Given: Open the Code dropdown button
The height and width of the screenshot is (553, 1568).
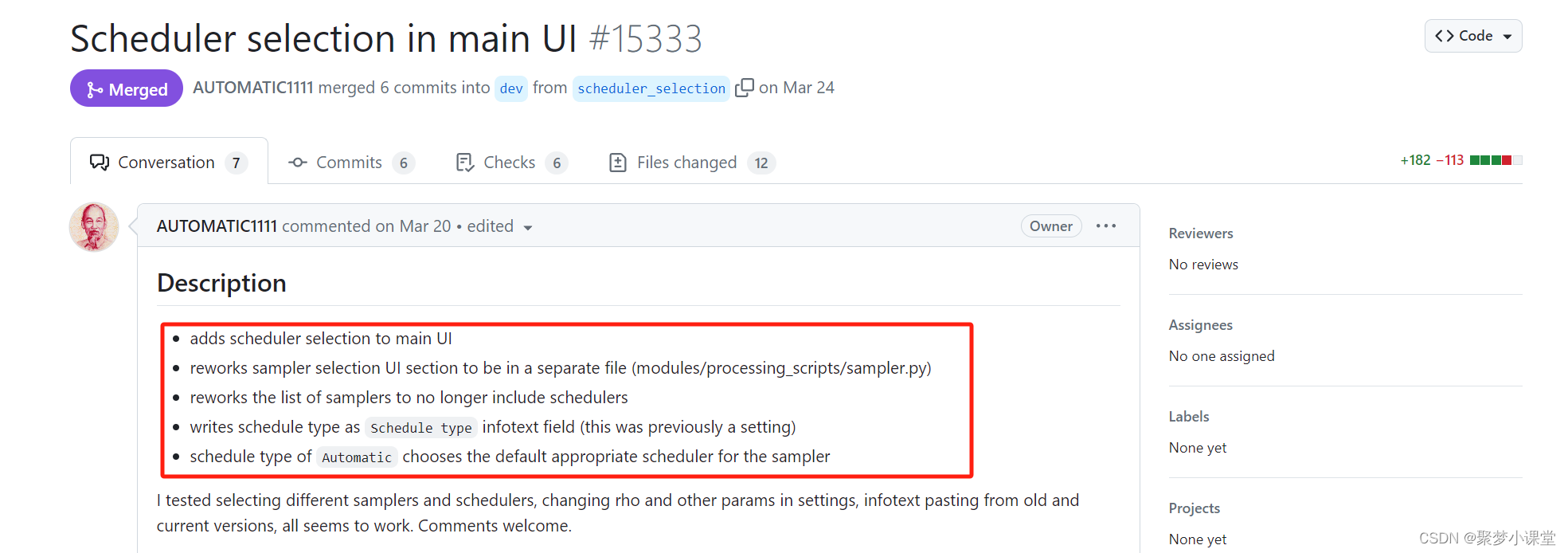Looking at the screenshot, I should 1473,36.
